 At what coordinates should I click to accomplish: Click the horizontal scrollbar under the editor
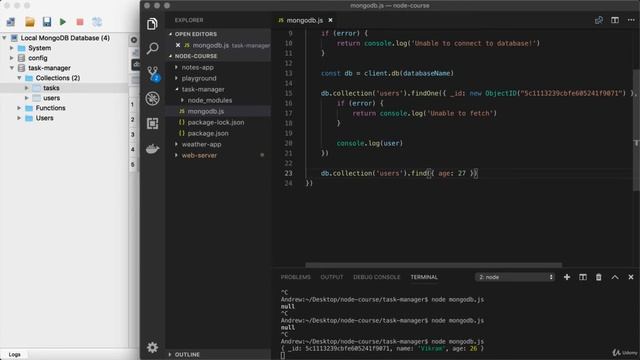pyautogui.click(x=433, y=265)
